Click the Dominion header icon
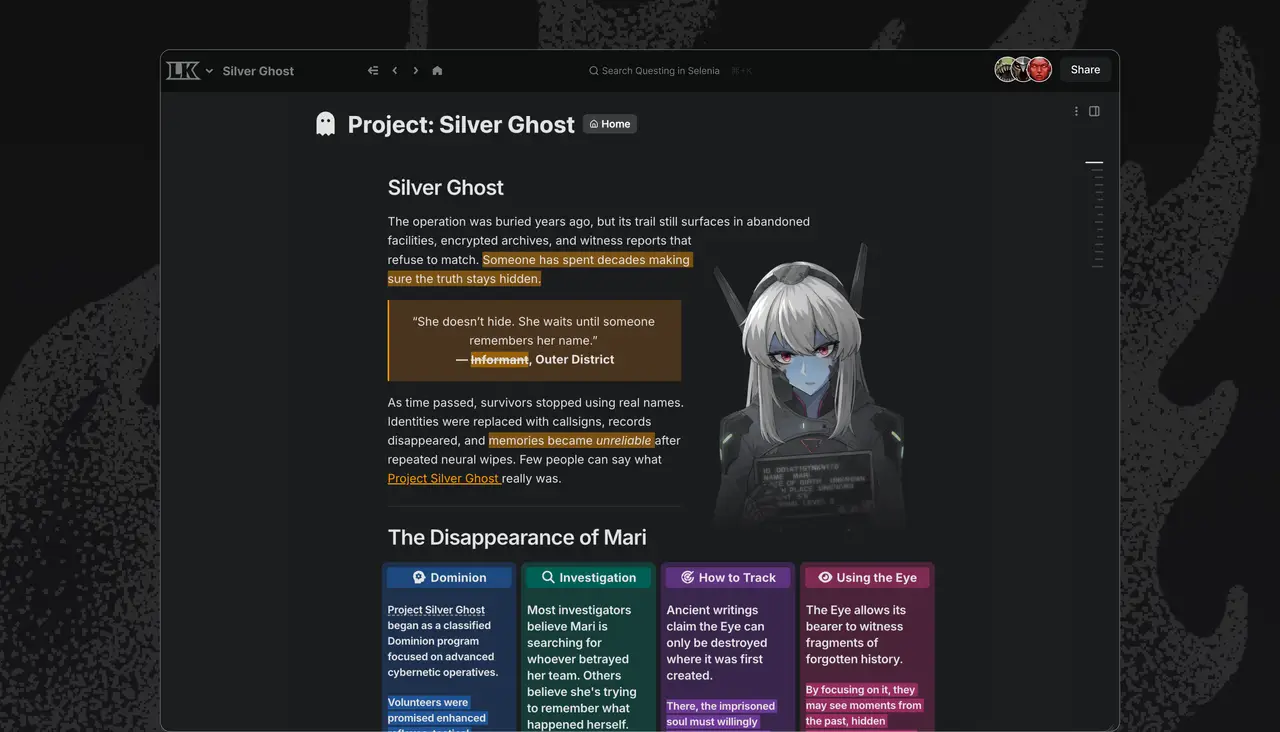 [x=419, y=577]
